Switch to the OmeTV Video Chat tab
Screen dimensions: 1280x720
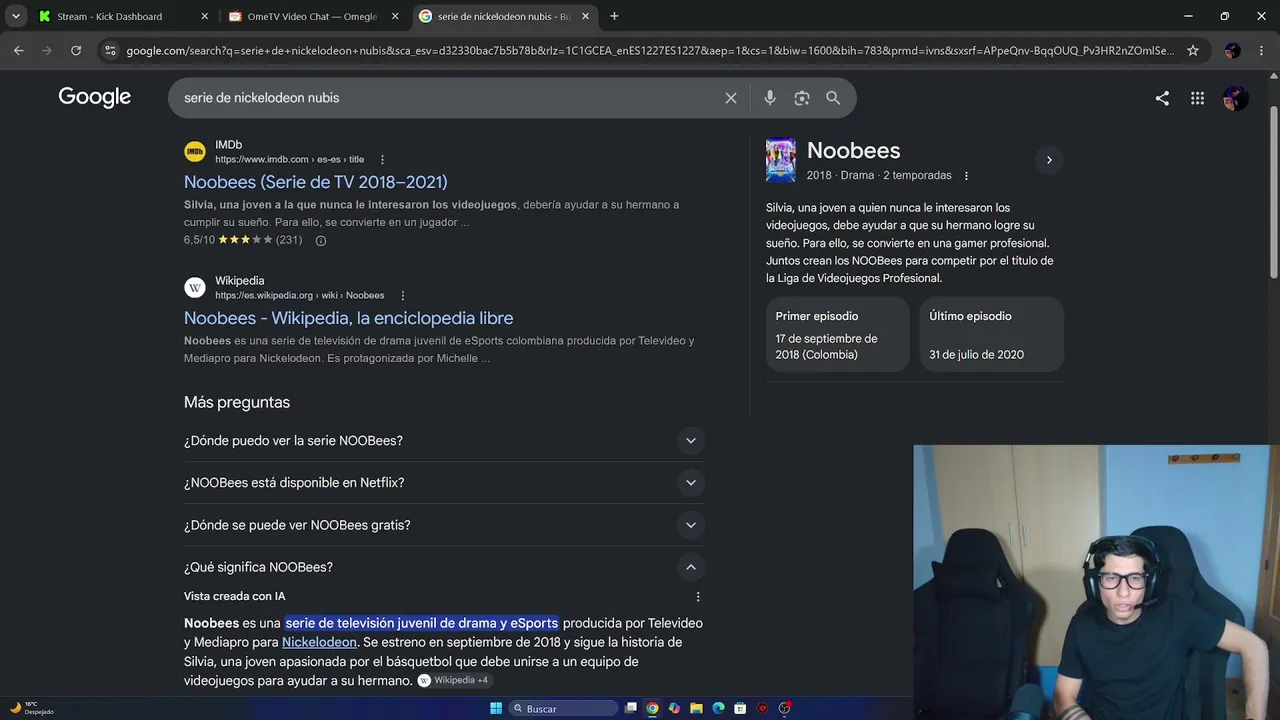point(312,16)
